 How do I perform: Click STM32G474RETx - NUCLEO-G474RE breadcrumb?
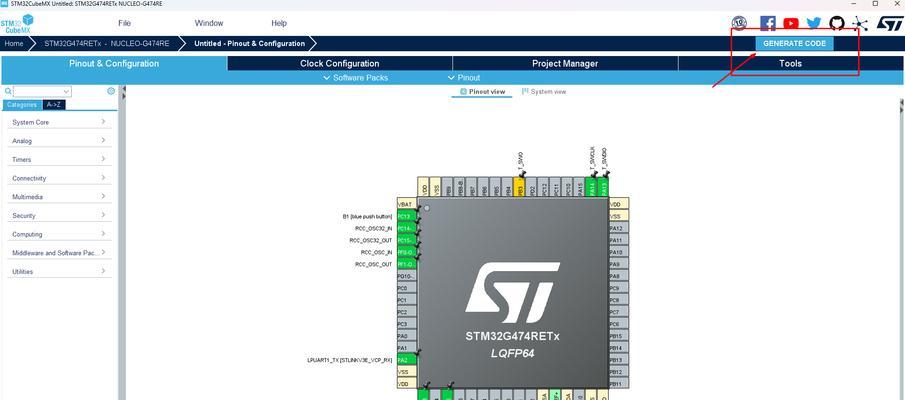click(107, 43)
